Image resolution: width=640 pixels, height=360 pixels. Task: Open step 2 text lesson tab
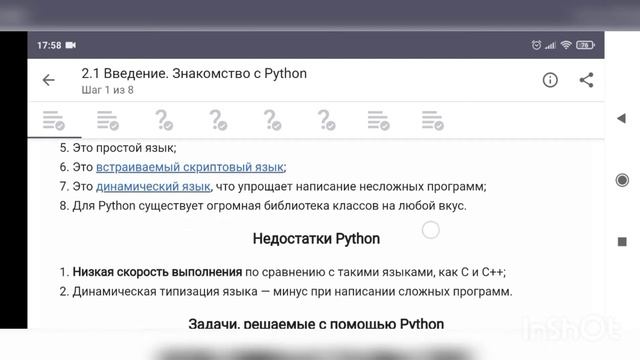(x=108, y=120)
